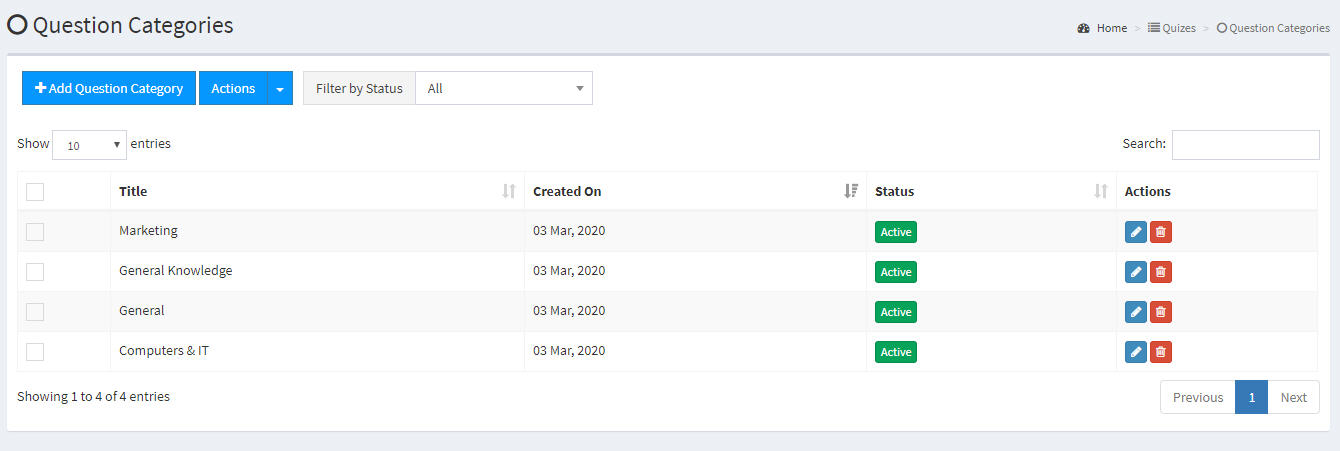Check the Marketing row checkbox
Screen dimensions: 1340x451
(x=35, y=232)
